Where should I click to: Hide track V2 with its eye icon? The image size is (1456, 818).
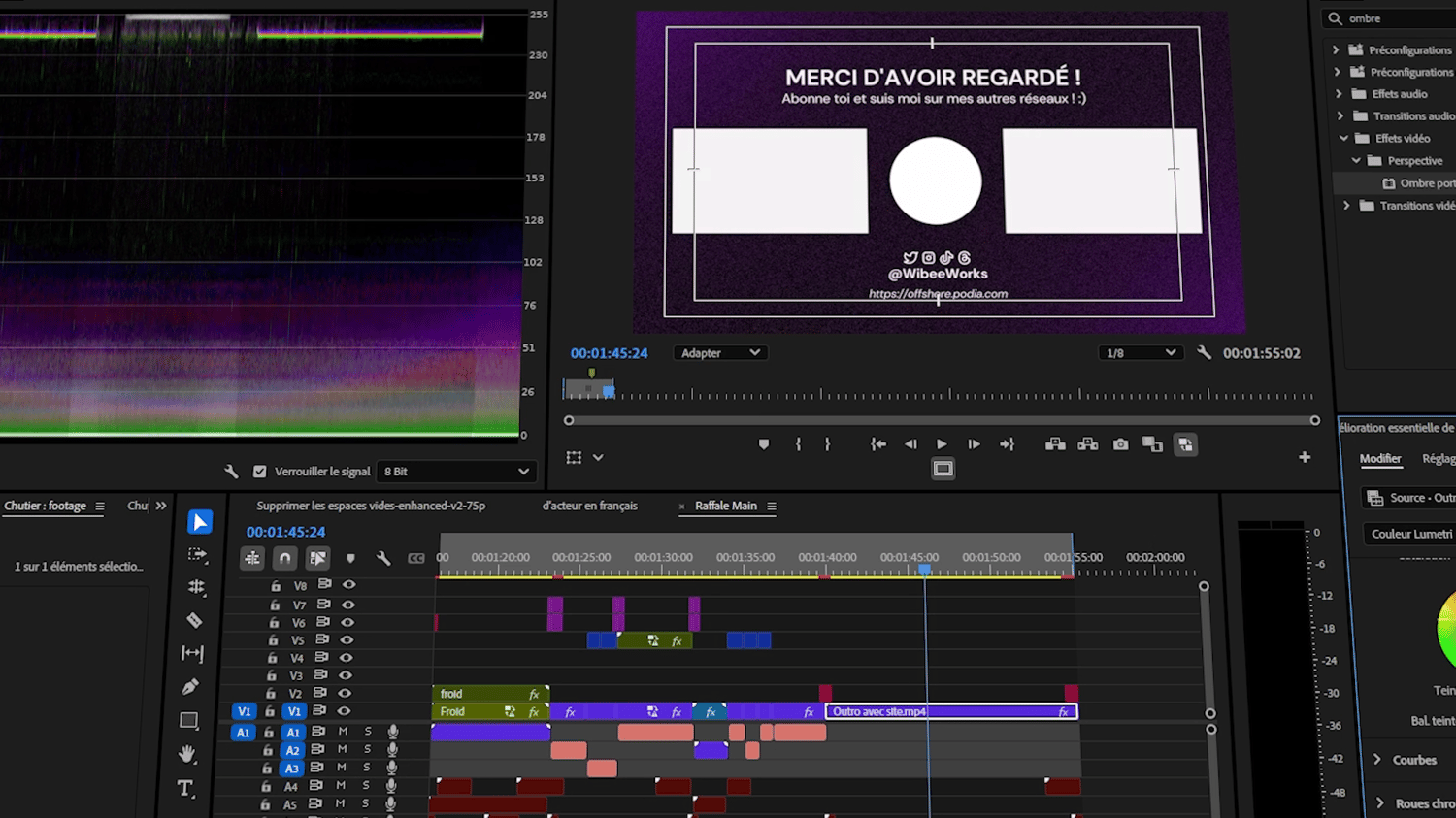[345, 693]
